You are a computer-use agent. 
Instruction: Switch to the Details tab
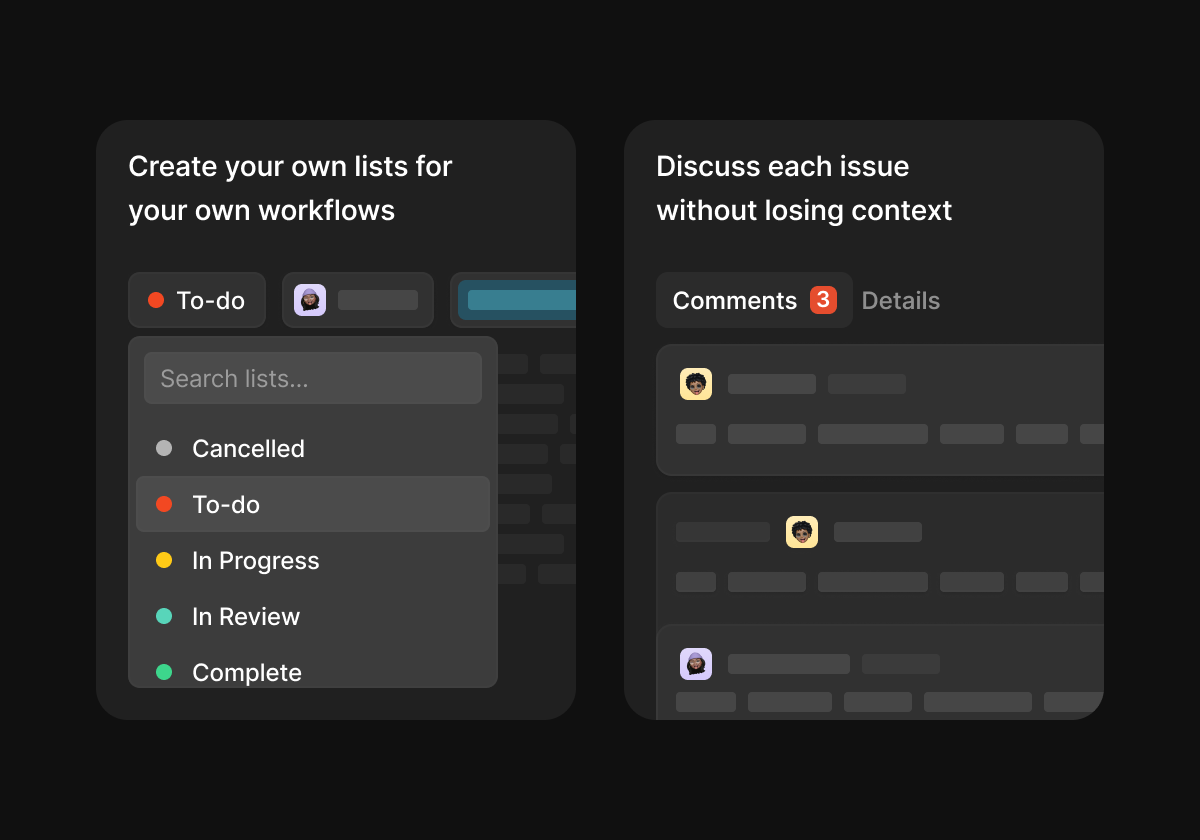[x=900, y=301]
